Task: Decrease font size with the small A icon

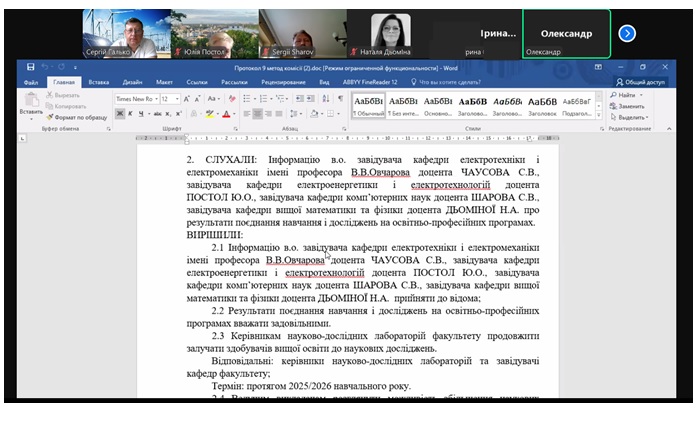Action: point(197,99)
